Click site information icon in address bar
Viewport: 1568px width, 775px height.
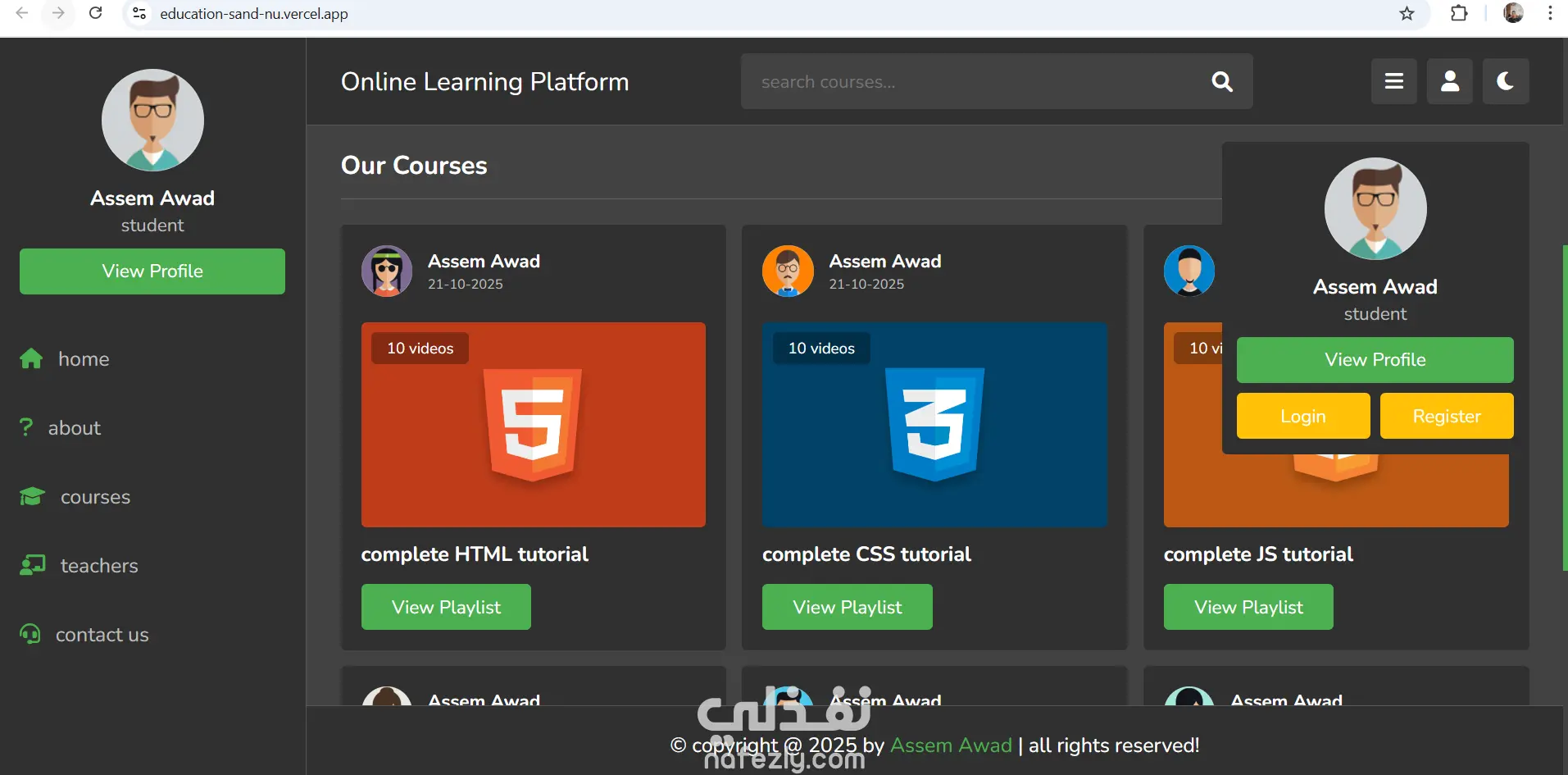(x=139, y=13)
